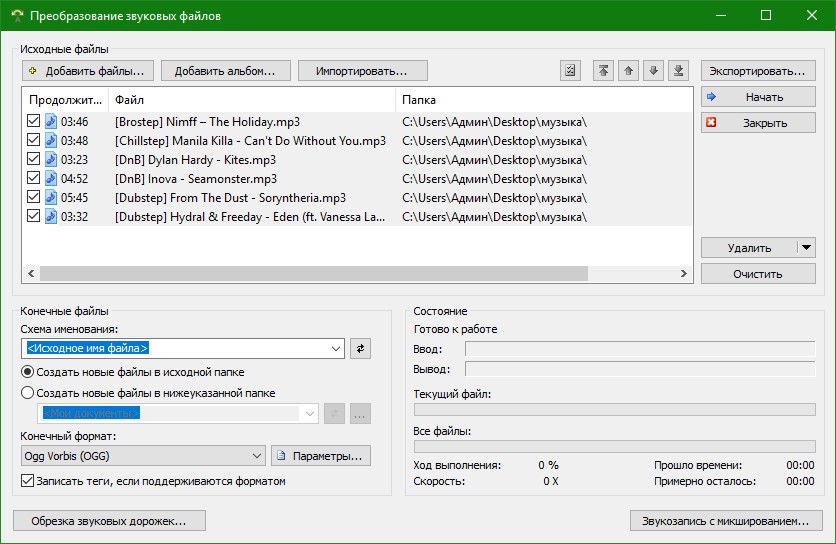Click the application icon in title bar
Image resolution: width=836 pixels, height=544 pixels.
click(17, 15)
